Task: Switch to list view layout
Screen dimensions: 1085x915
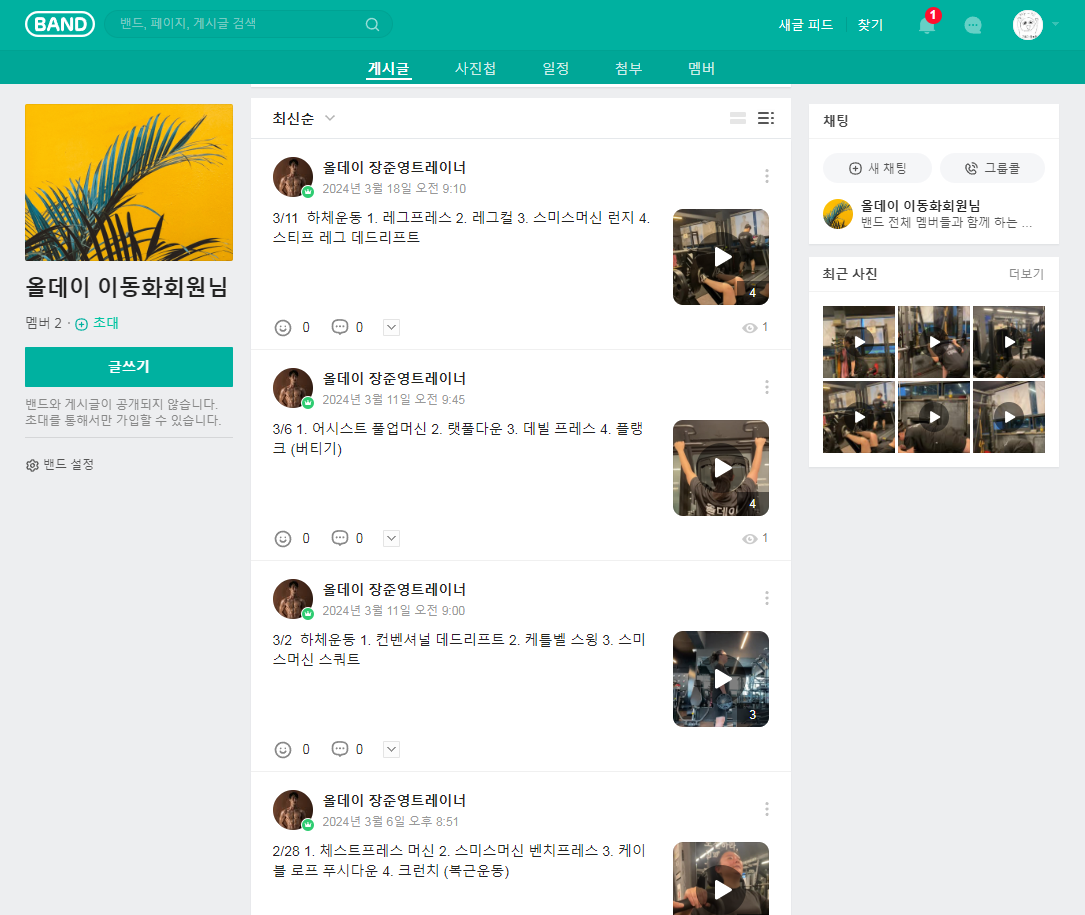Action: click(x=766, y=118)
